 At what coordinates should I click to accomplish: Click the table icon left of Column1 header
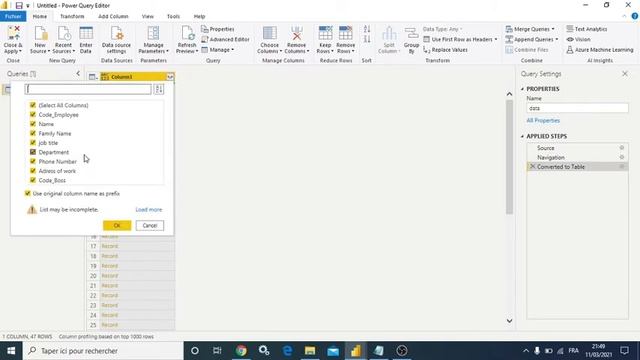point(93,77)
